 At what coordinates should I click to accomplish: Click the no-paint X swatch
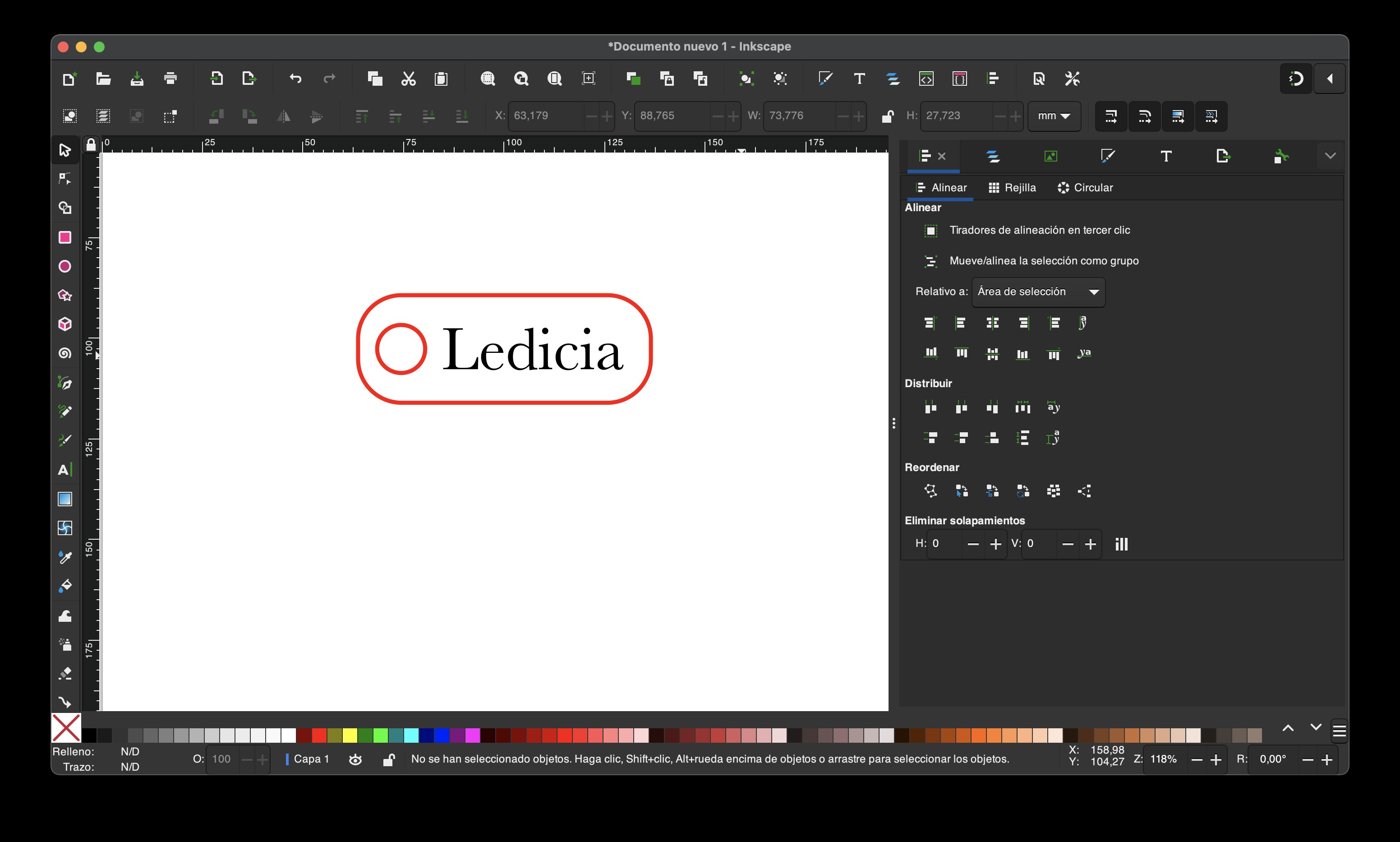click(x=66, y=728)
